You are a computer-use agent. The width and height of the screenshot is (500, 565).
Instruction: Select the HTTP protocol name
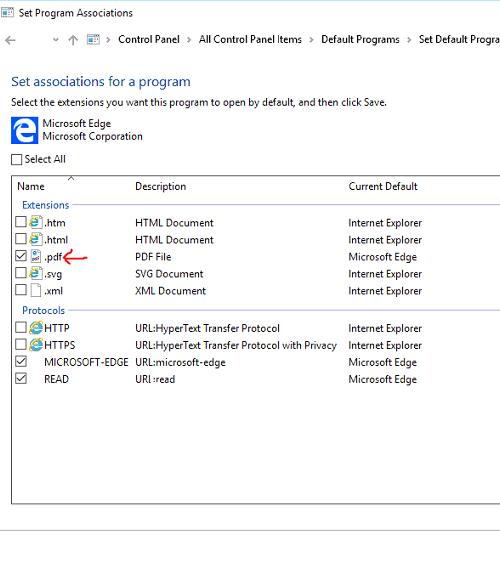57,328
